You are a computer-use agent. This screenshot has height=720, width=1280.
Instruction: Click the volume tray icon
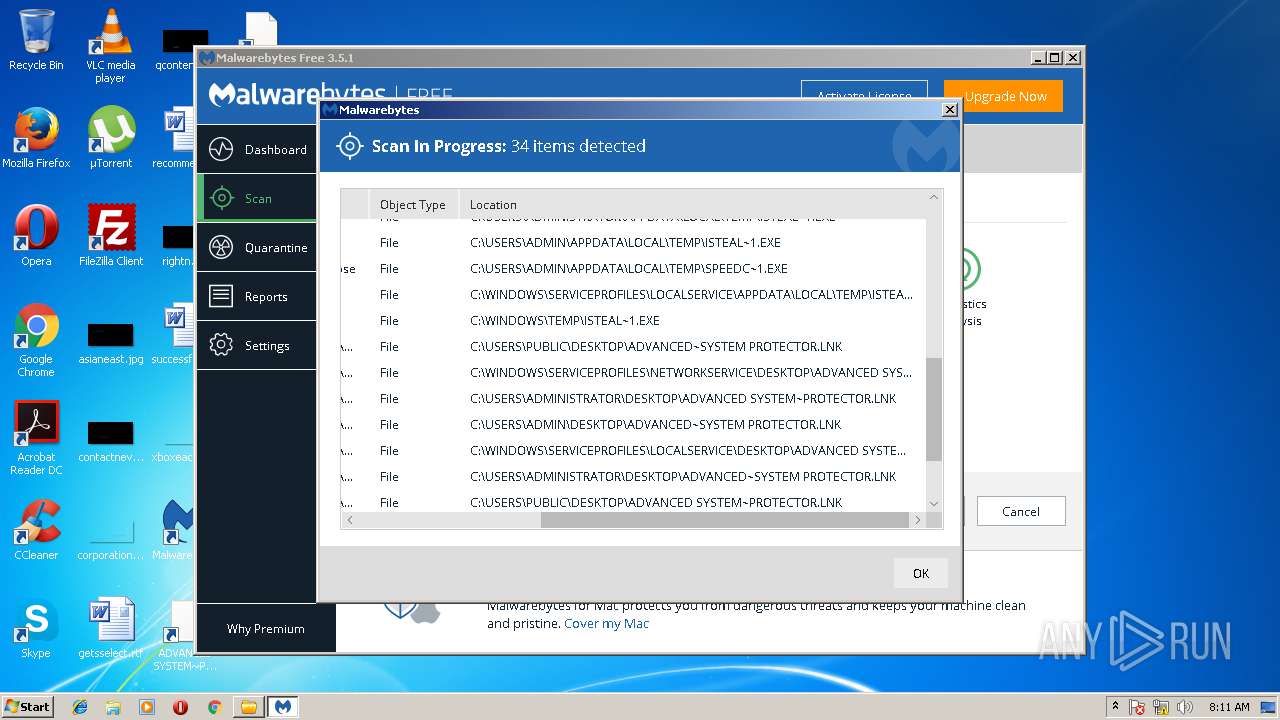[1183, 707]
